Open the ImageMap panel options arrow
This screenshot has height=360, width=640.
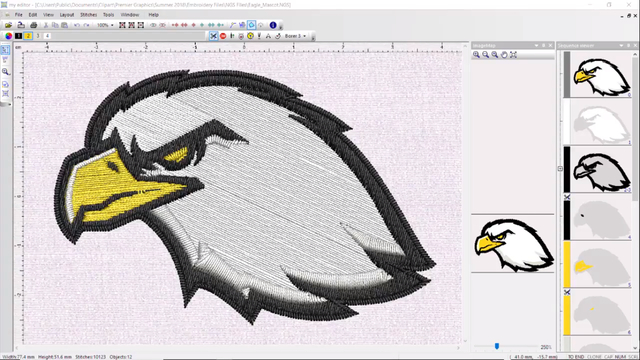[x=536, y=45]
